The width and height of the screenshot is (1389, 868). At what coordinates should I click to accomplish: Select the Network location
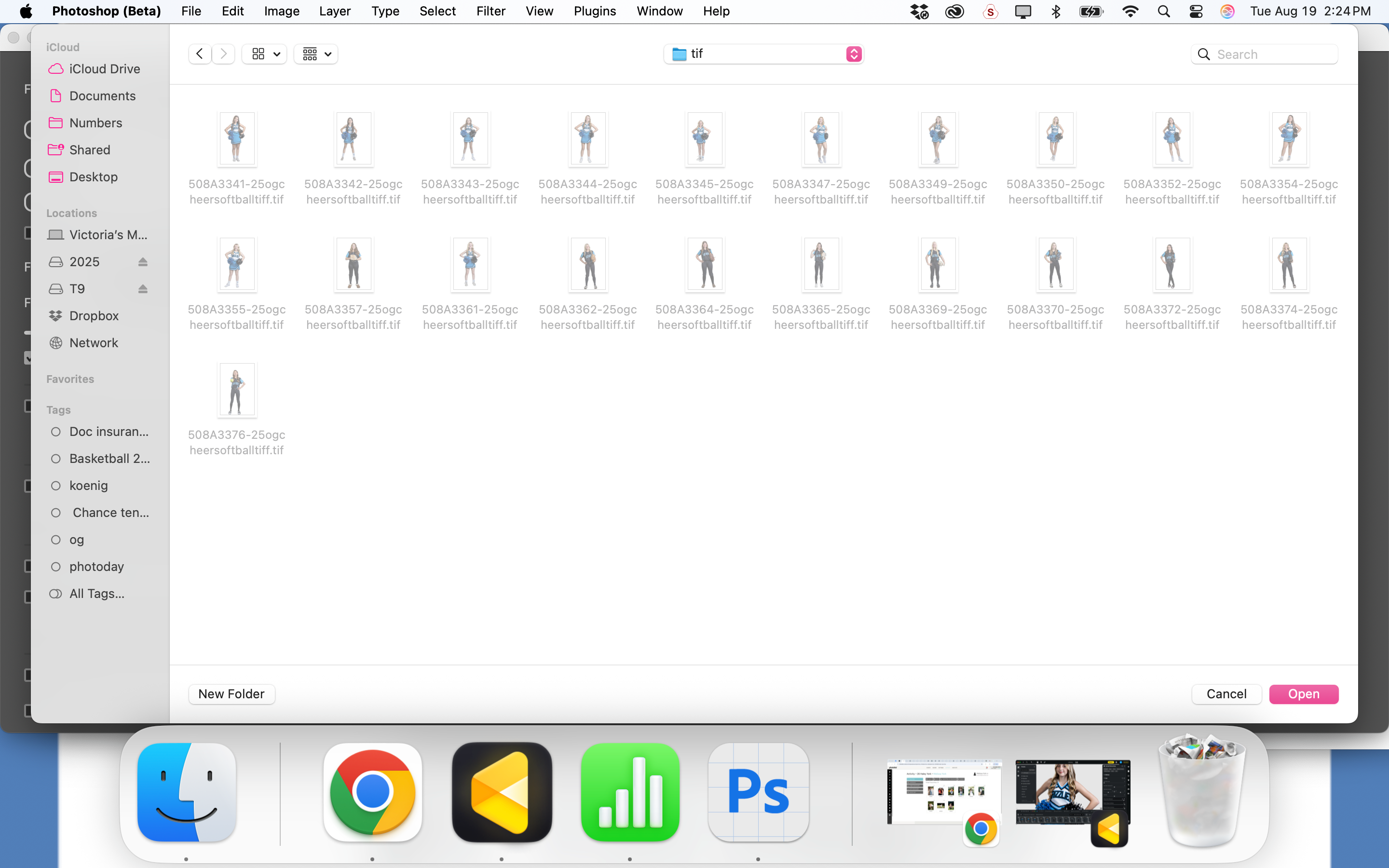[x=94, y=343]
